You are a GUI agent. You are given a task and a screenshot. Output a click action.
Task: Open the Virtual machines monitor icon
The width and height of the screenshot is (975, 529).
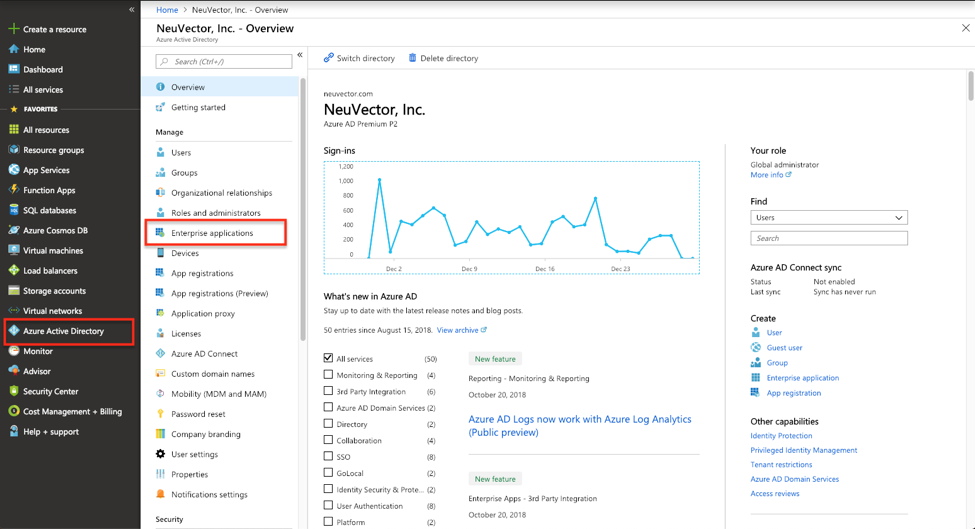coord(14,250)
